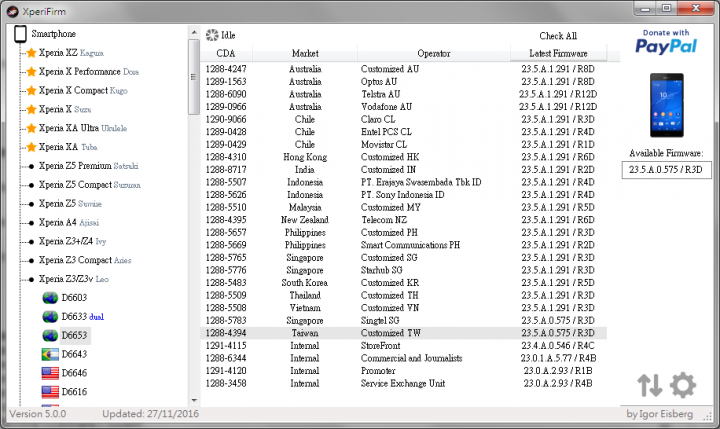
Task: Select the Telecom NZ operator row
Action: pos(404,220)
